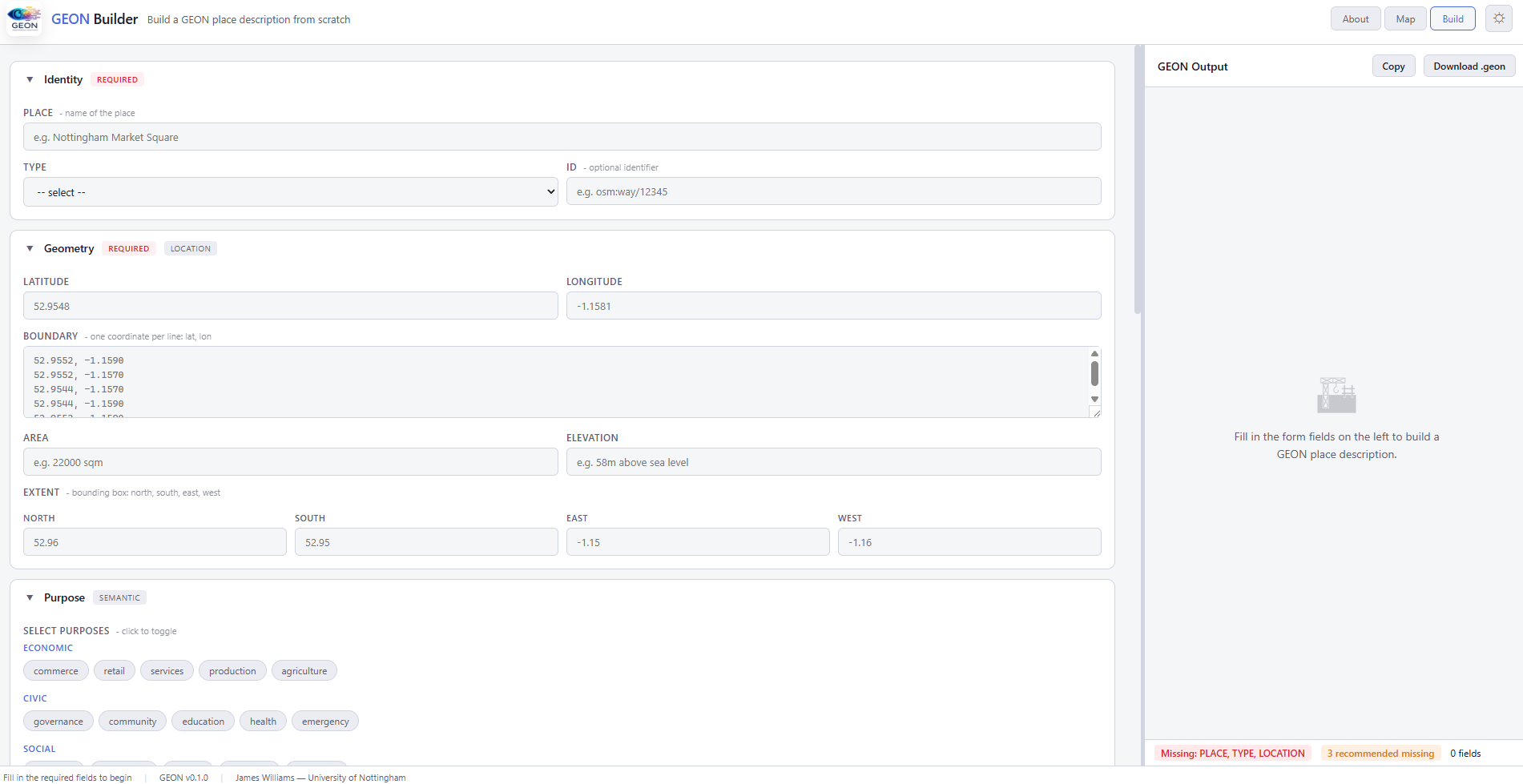The height and width of the screenshot is (784, 1523).
Task: Toggle the retail purpose chip
Action: coord(115,671)
